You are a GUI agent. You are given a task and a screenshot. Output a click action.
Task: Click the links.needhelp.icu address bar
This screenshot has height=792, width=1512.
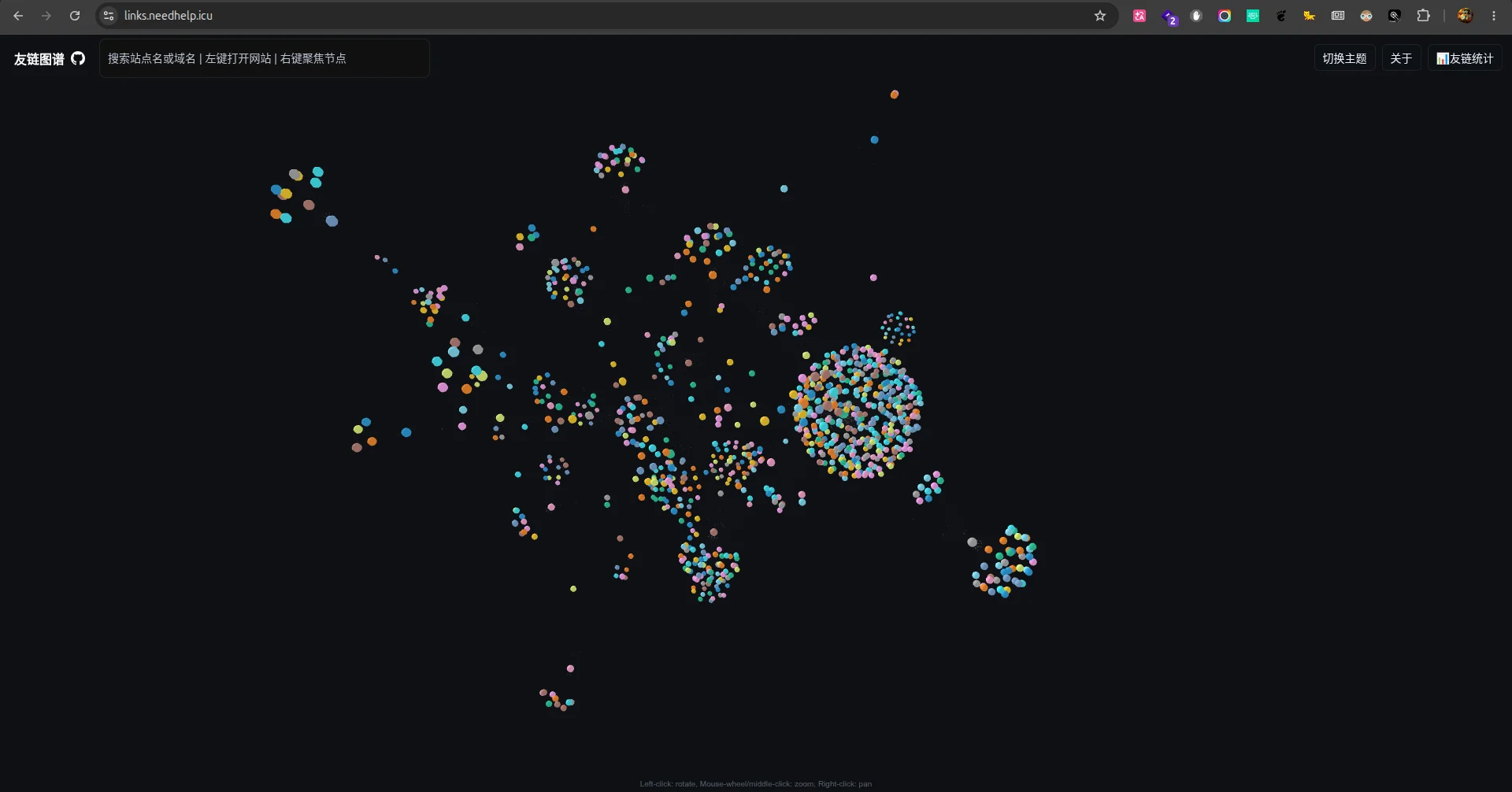pyautogui.click(x=598, y=16)
